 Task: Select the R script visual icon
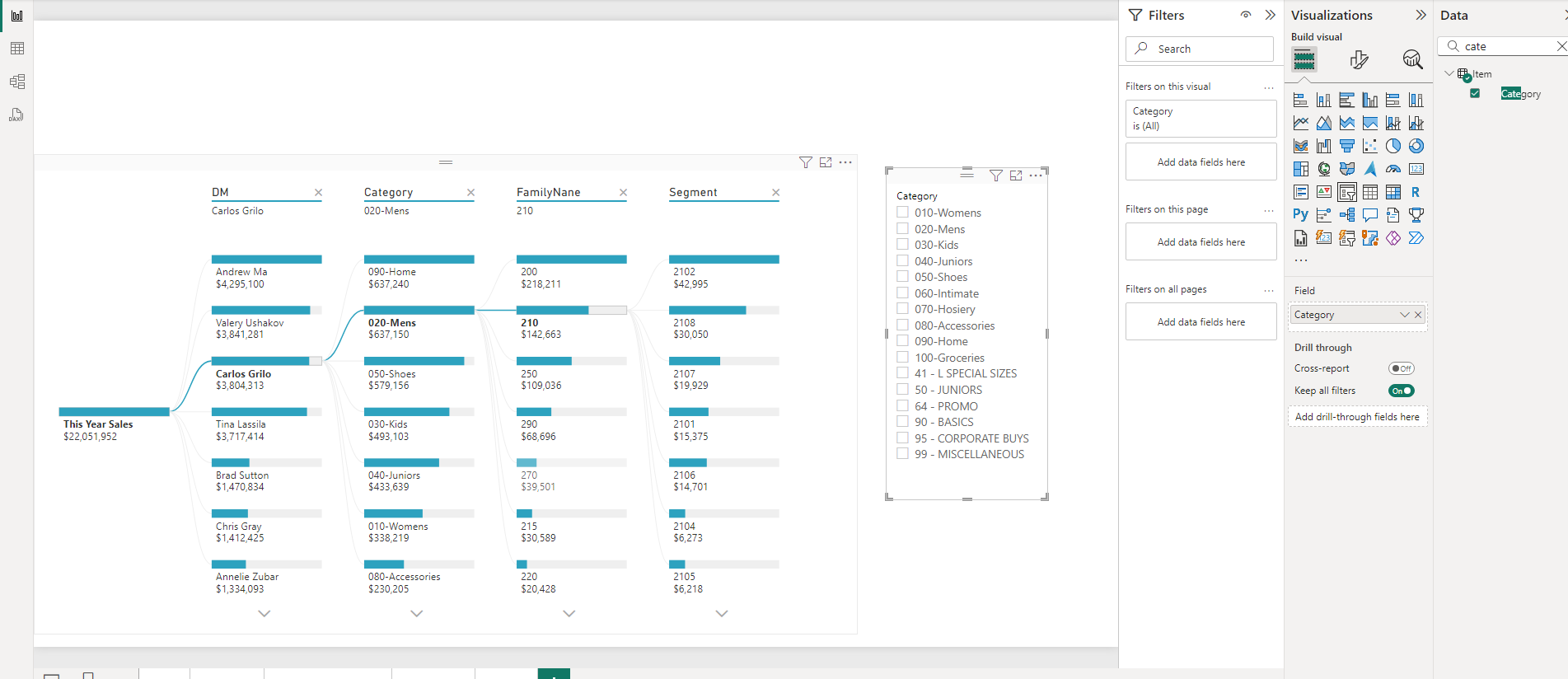(1416, 192)
